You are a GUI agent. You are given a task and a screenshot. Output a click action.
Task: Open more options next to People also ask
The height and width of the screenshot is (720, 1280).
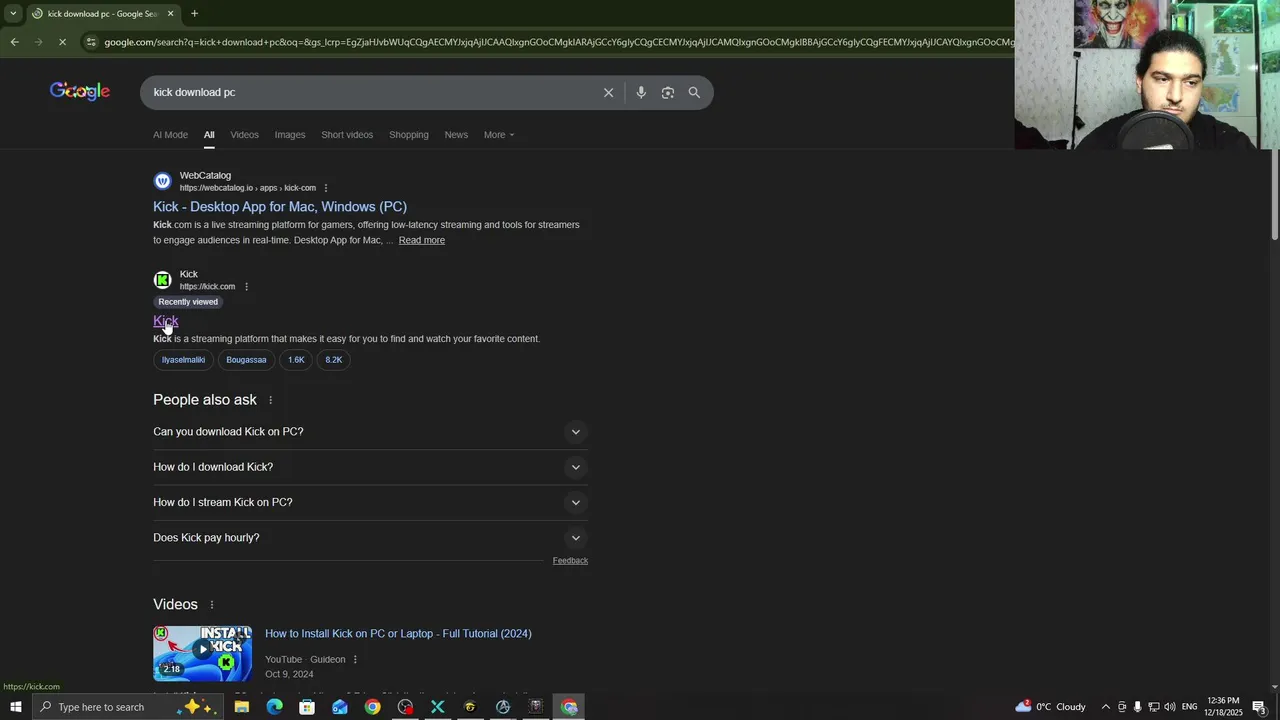(270, 400)
